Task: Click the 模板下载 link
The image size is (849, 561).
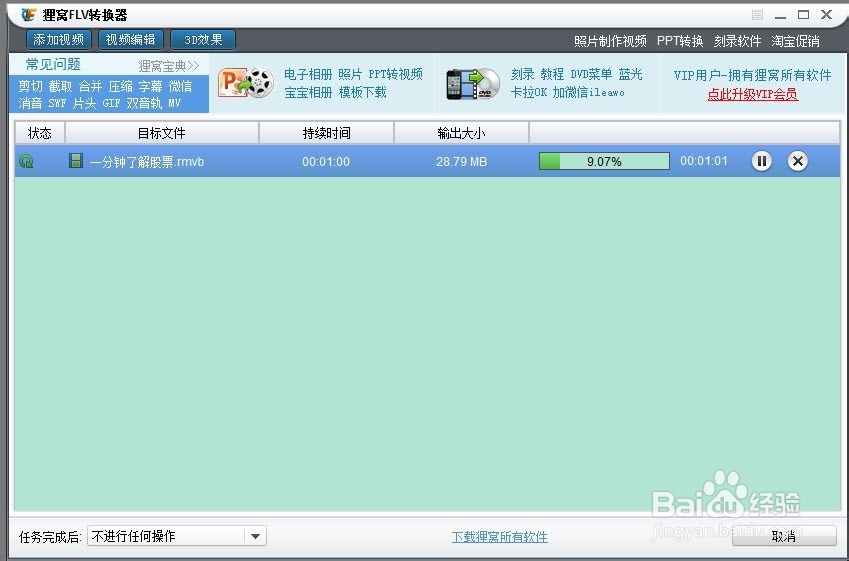Action: pos(363,92)
